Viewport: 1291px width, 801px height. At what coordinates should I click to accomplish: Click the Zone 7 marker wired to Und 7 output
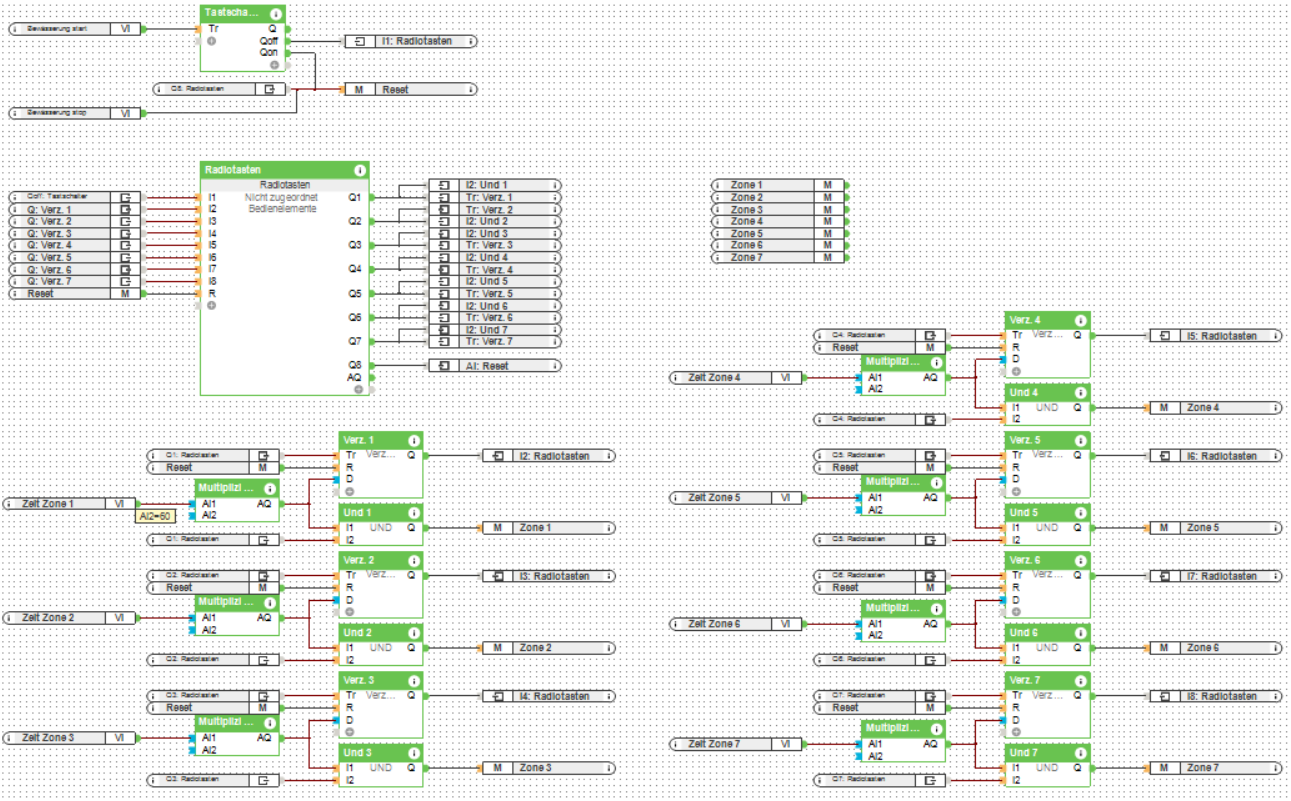[x=1216, y=768]
